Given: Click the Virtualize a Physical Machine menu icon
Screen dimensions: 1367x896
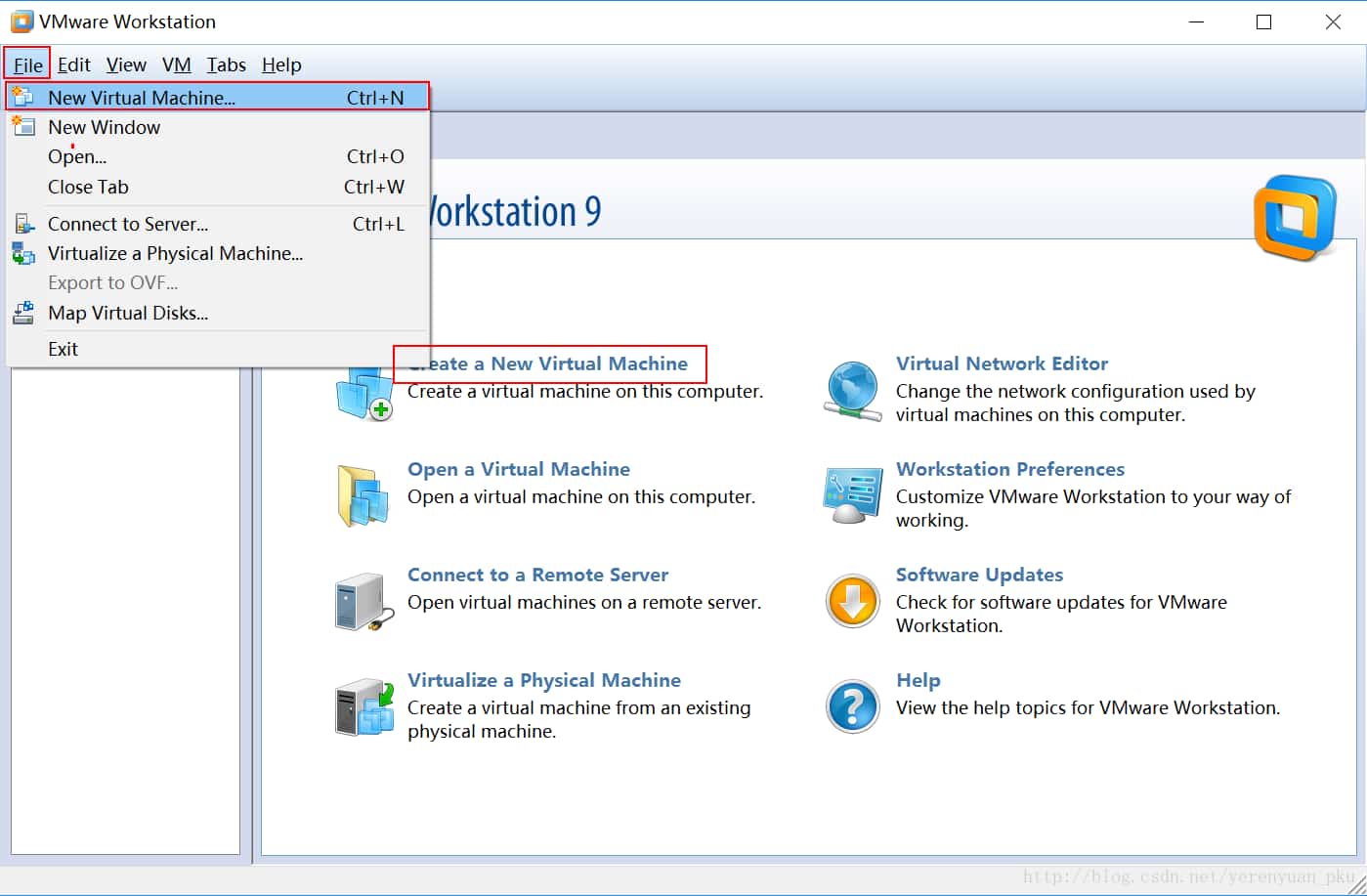Looking at the screenshot, I should click(23, 253).
